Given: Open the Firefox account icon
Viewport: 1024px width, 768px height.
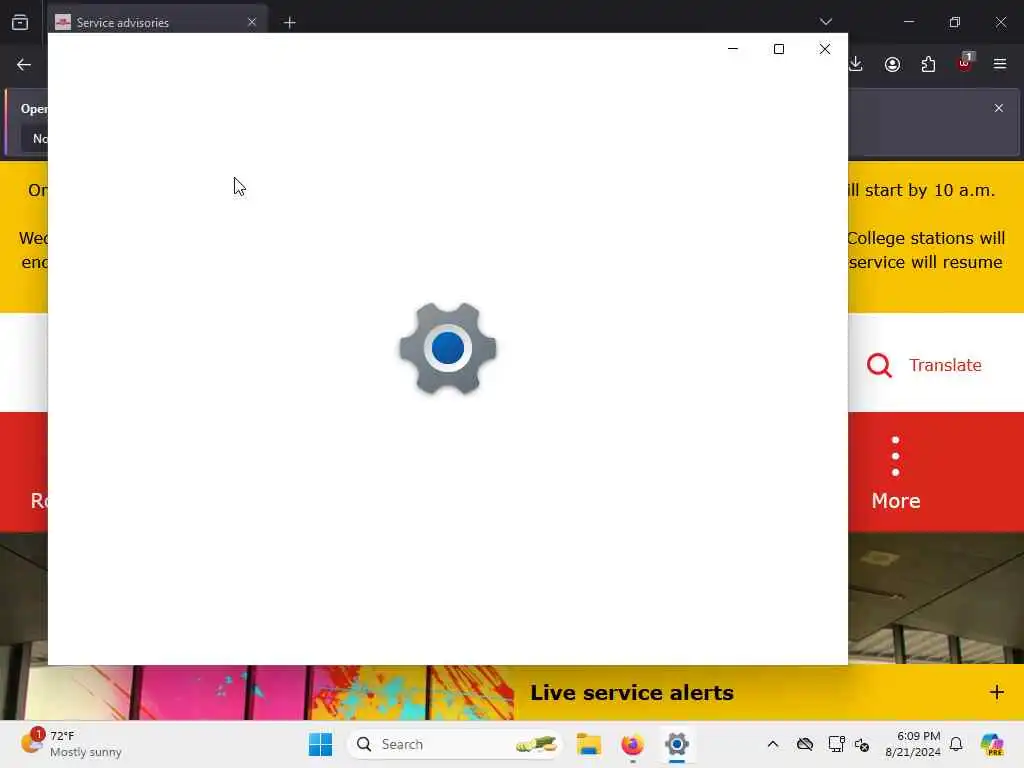Looking at the screenshot, I should coord(892,64).
